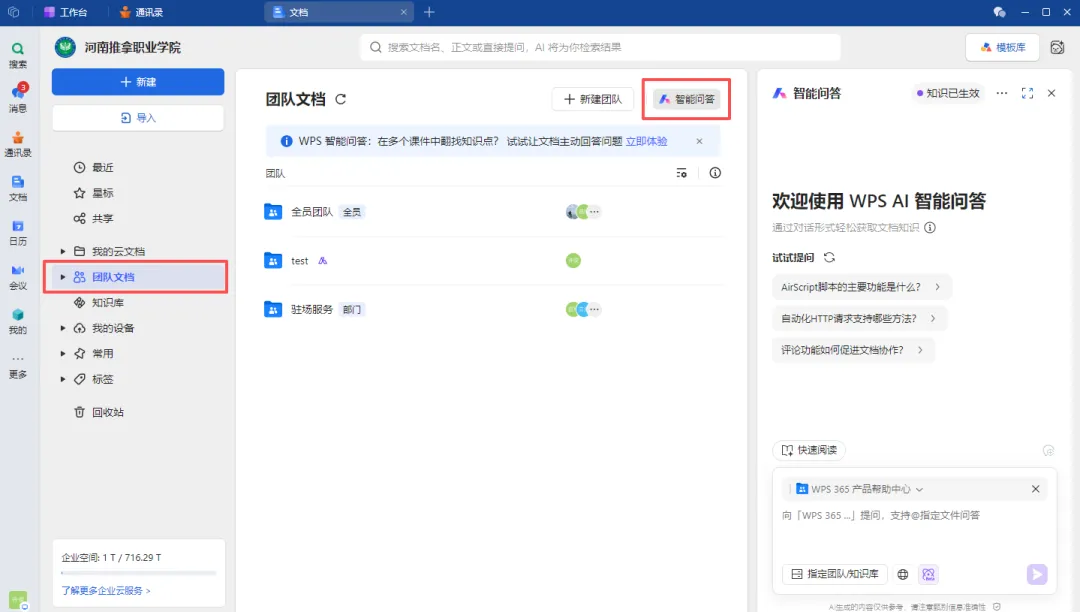1080x612 pixels.
Task: Expand 我的设备 tree node
Action: pos(63,328)
